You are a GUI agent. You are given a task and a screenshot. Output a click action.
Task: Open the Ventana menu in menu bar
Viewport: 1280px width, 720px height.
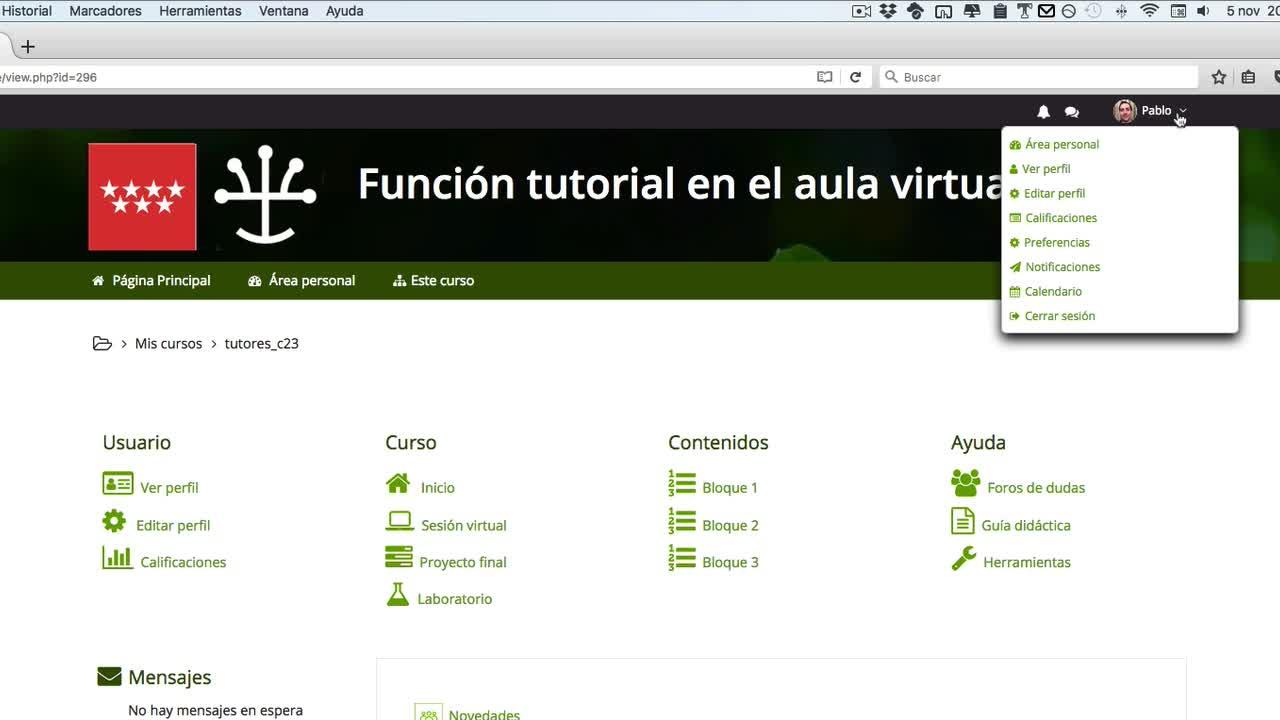tap(284, 11)
